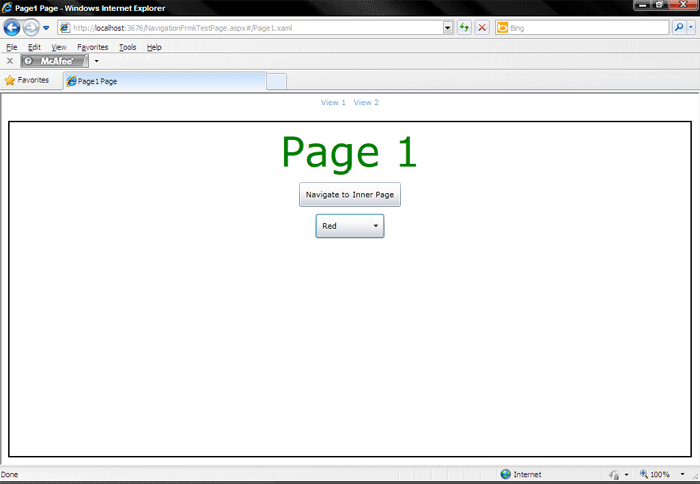Open the Red color combo box
The image size is (700, 484).
[x=350, y=226]
